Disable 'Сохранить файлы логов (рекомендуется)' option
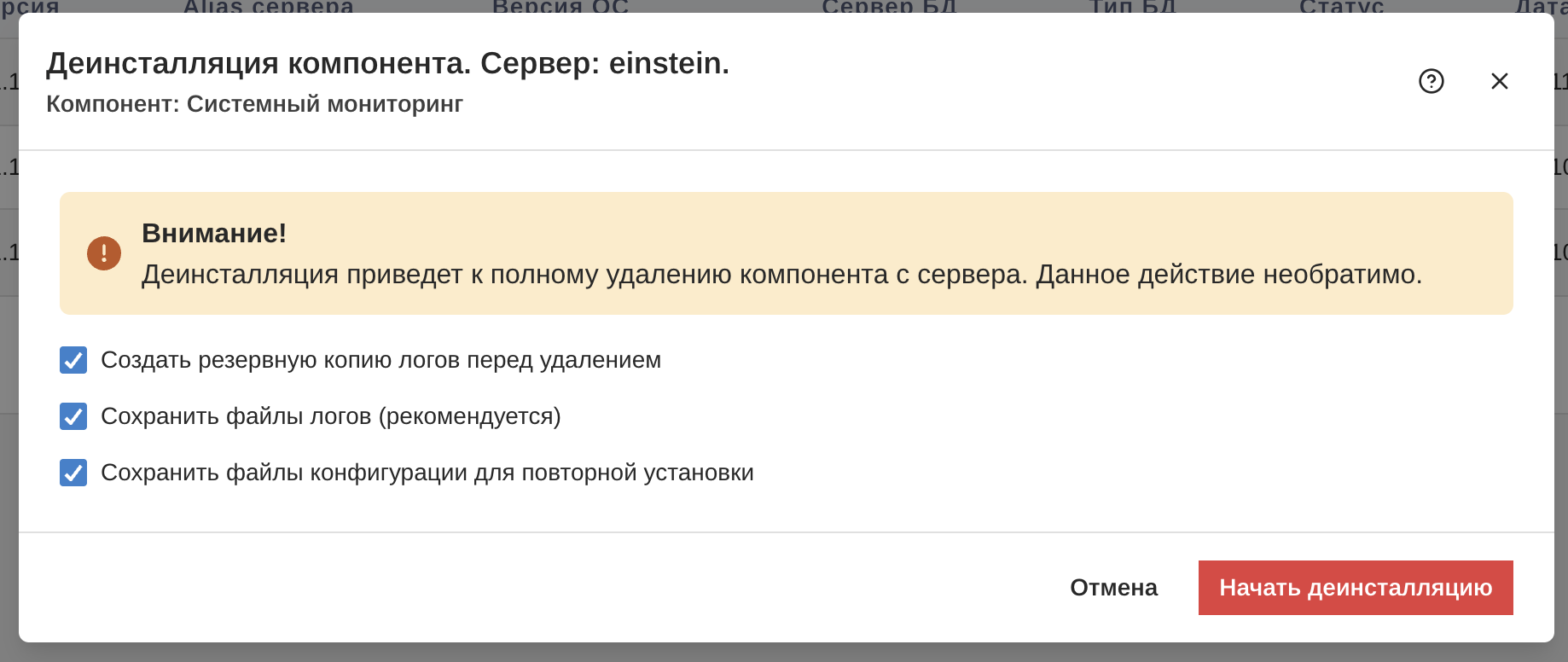Screen dimensions: 1568x662 (73, 416)
